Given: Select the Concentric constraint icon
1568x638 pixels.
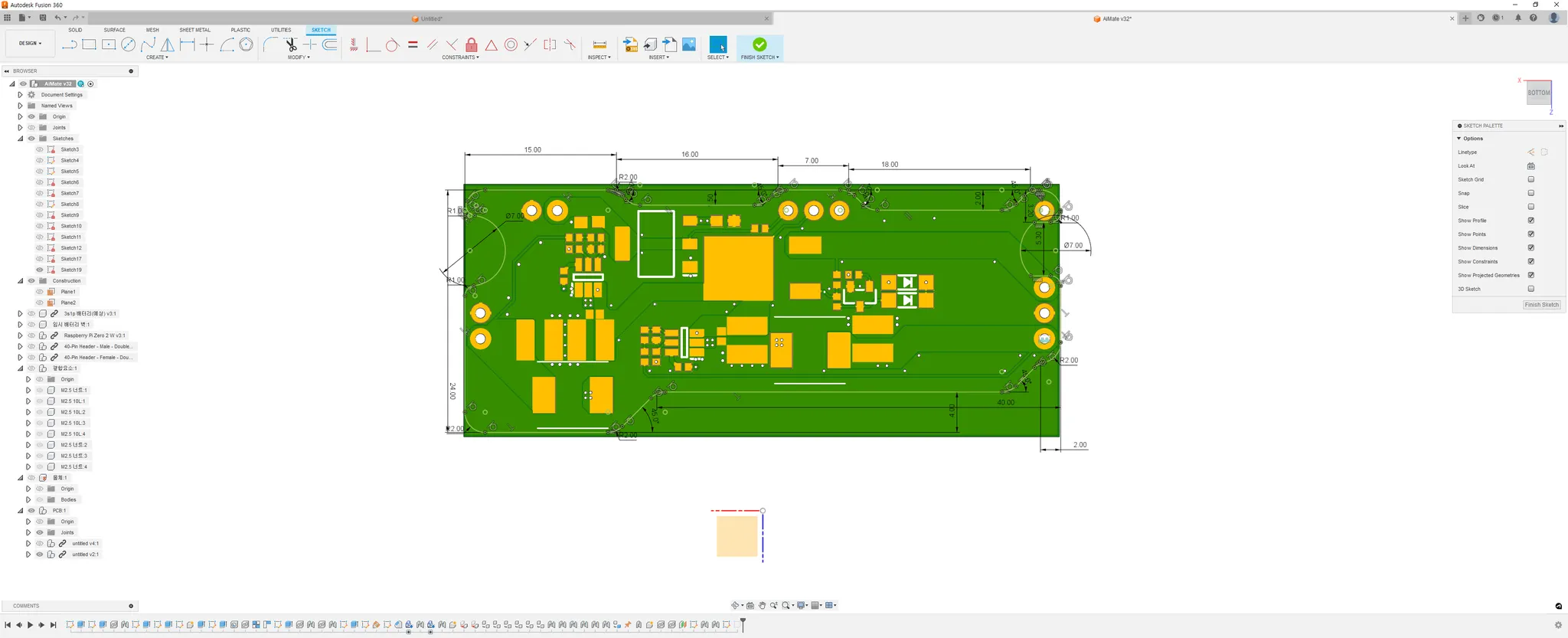Looking at the screenshot, I should click(511, 45).
